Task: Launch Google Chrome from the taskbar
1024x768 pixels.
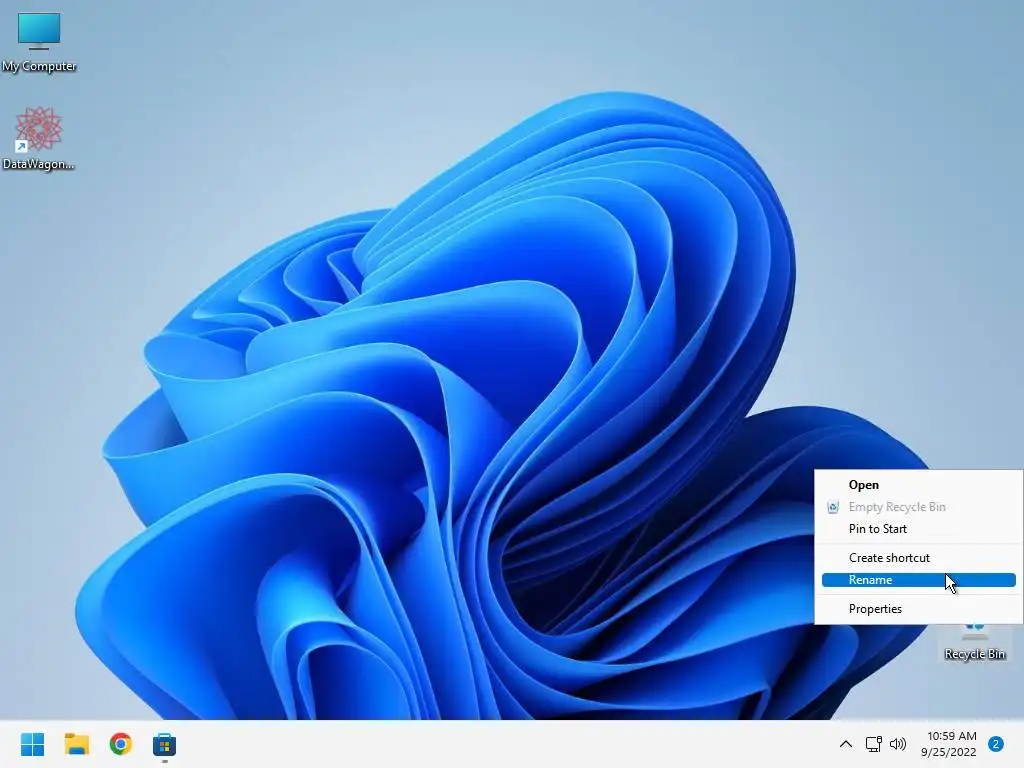Action: [x=121, y=744]
